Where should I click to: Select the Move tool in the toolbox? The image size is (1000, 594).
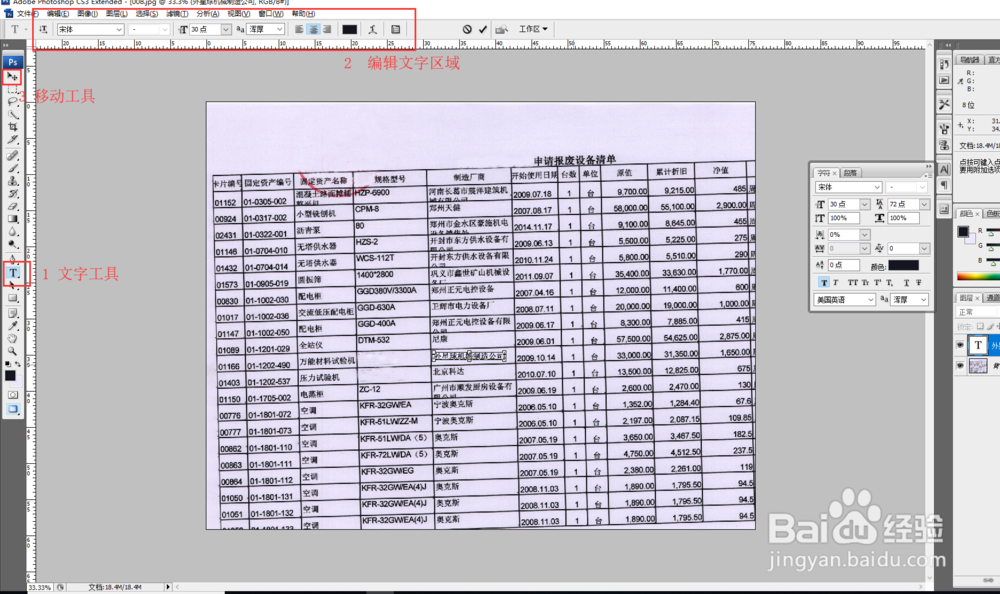point(12,77)
